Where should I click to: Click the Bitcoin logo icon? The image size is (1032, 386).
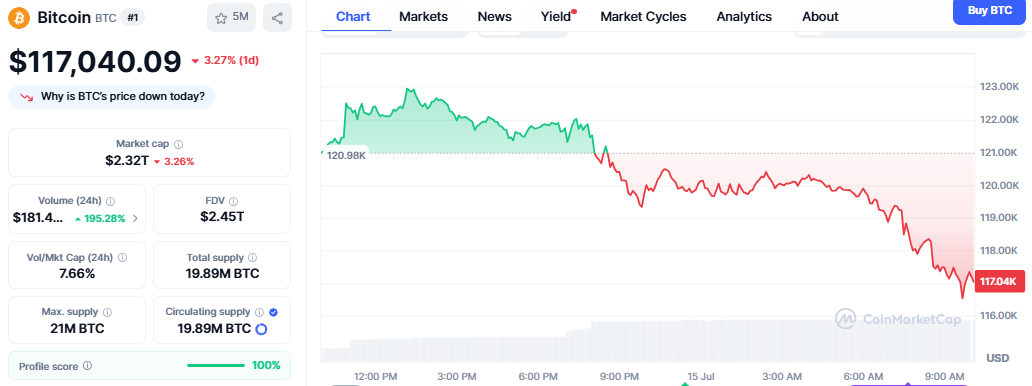pyautogui.click(x=19, y=18)
